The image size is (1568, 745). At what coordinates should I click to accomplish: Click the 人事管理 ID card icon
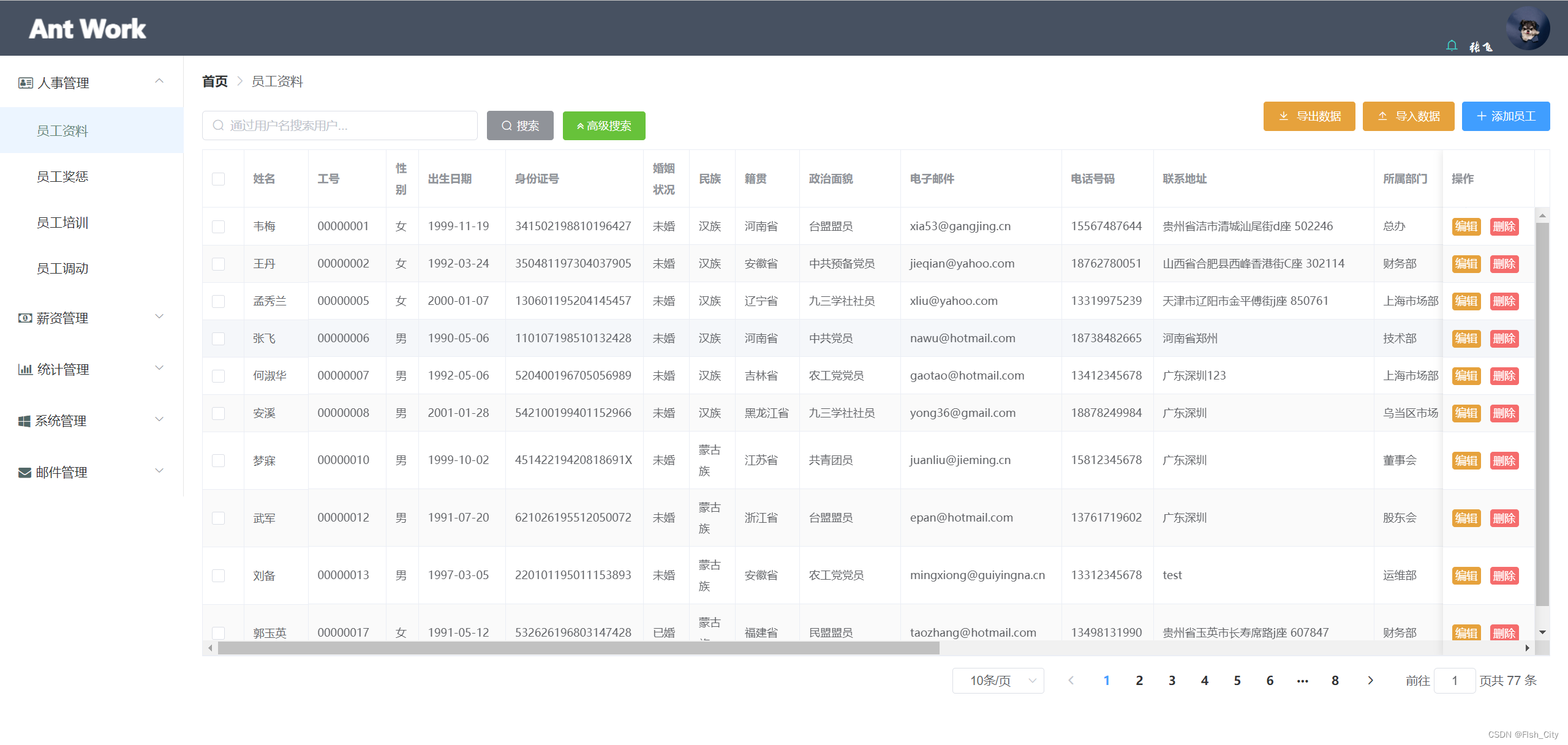(x=26, y=83)
